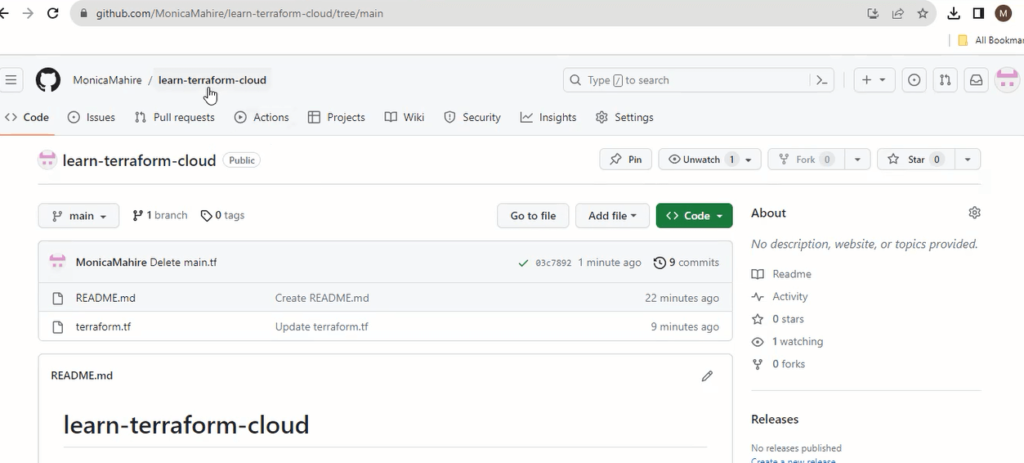Open the Wiki tab
This screenshot has height=463, width=1024.
(404, 118)
